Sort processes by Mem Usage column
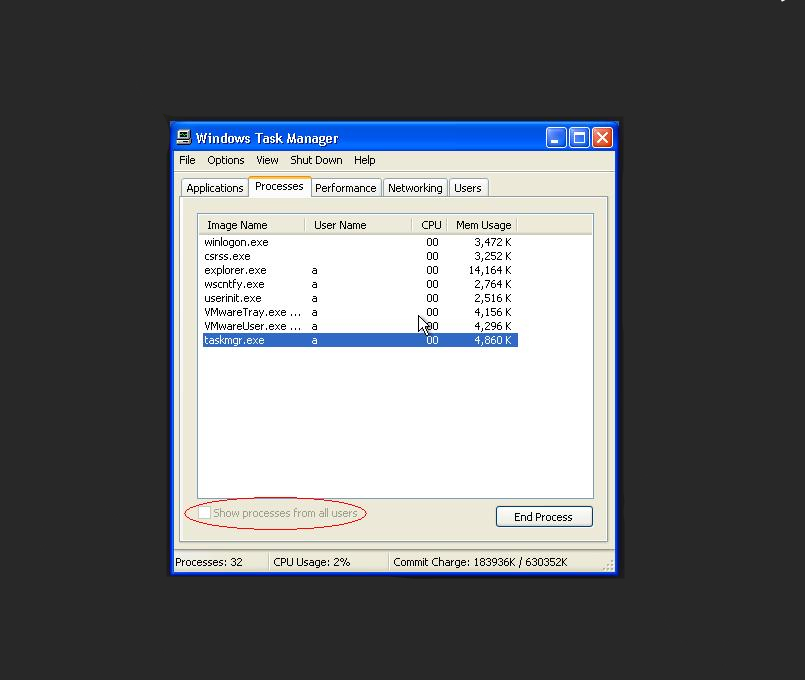 coord(482,225)
